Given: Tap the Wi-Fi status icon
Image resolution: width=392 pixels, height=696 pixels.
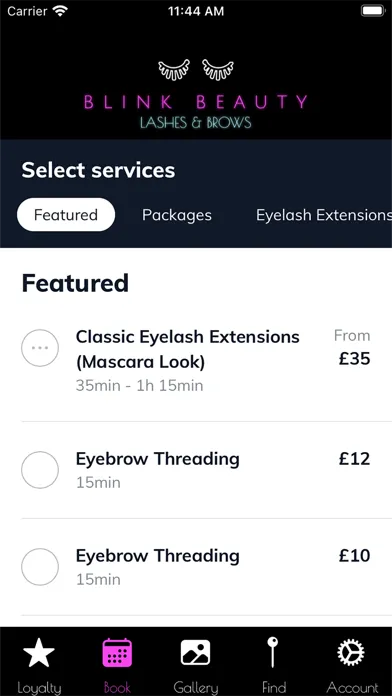Looking at the screenshot, I should [x=59, y=11].
